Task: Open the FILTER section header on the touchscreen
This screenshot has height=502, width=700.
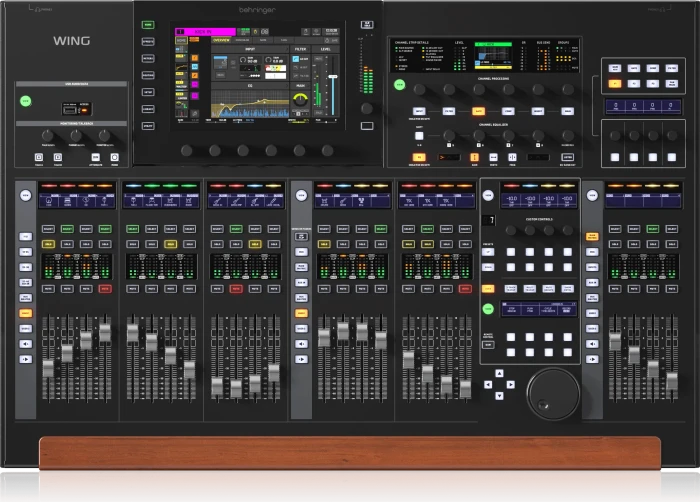Action: [300, 49]
